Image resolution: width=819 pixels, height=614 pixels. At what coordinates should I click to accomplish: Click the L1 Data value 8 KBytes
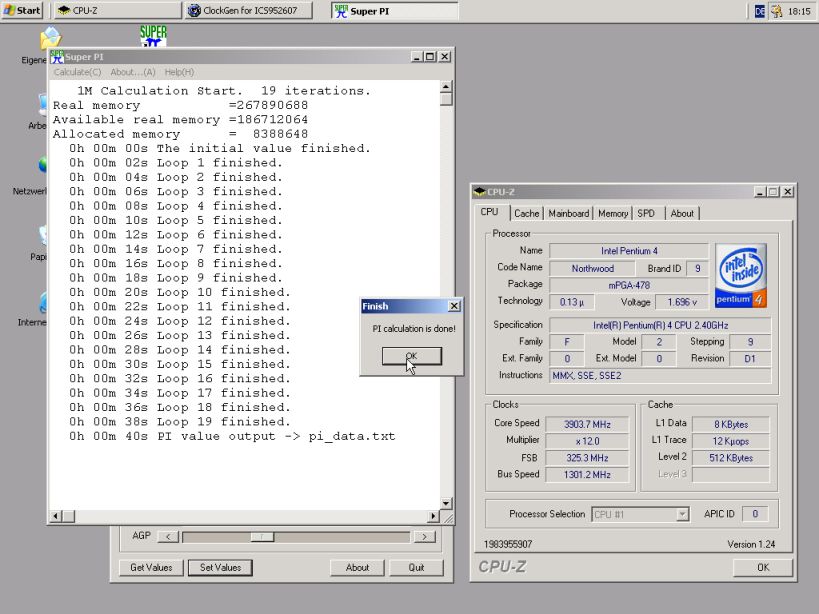point(731,424)
